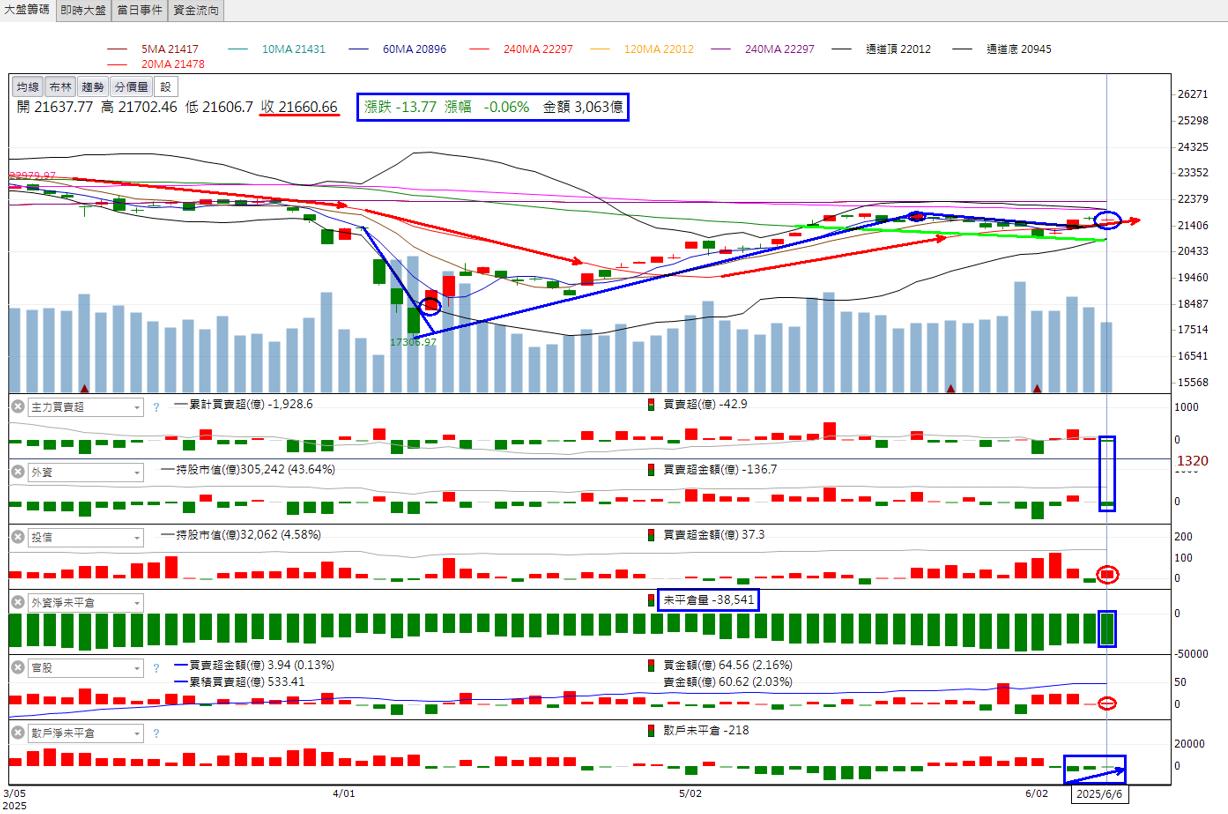Toggle the 趨勢 trend overlay
Viewport: 1228px width, 814px height.
(92, 87)
